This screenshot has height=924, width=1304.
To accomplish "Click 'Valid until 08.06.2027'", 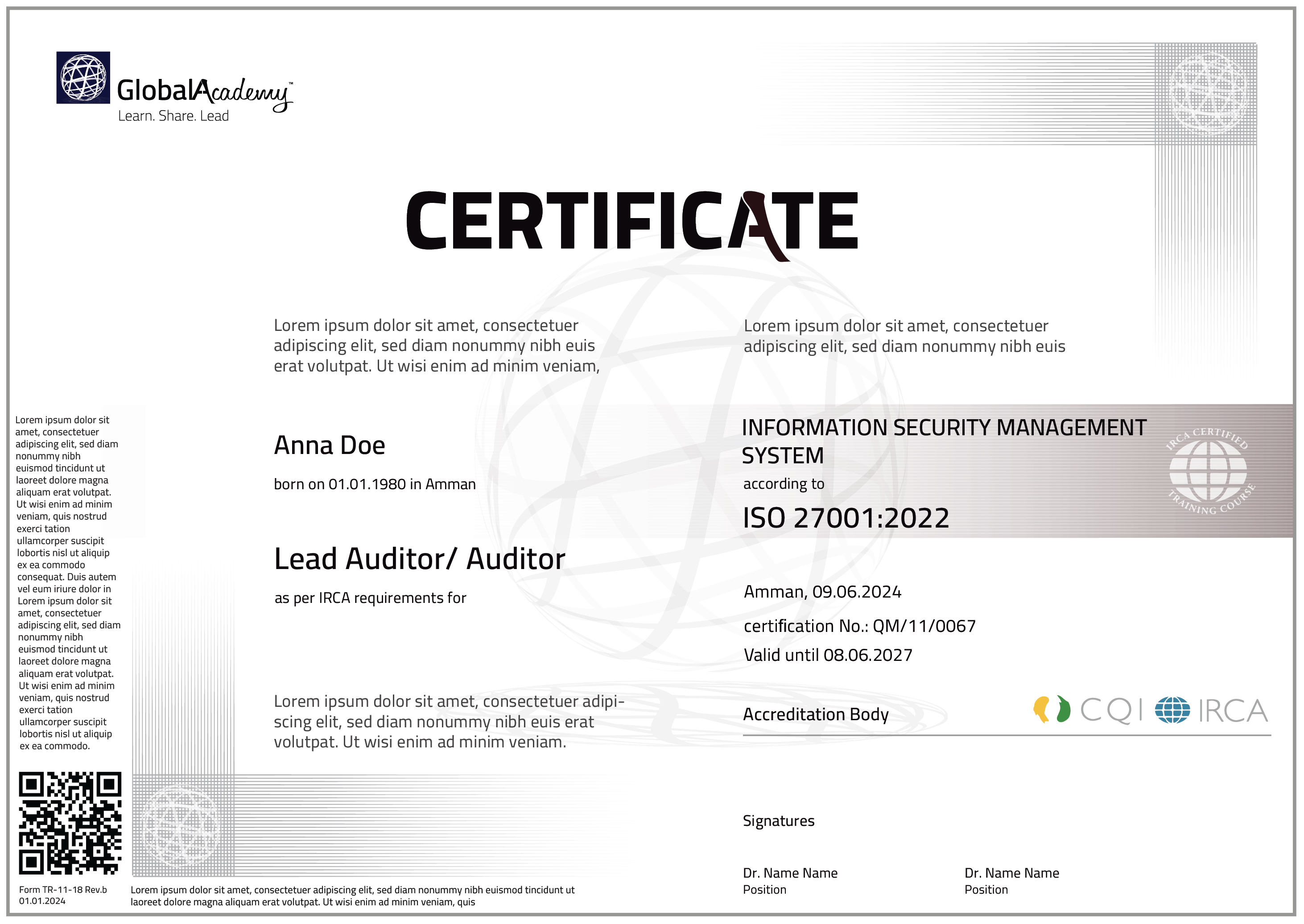I will pos(828,655).
